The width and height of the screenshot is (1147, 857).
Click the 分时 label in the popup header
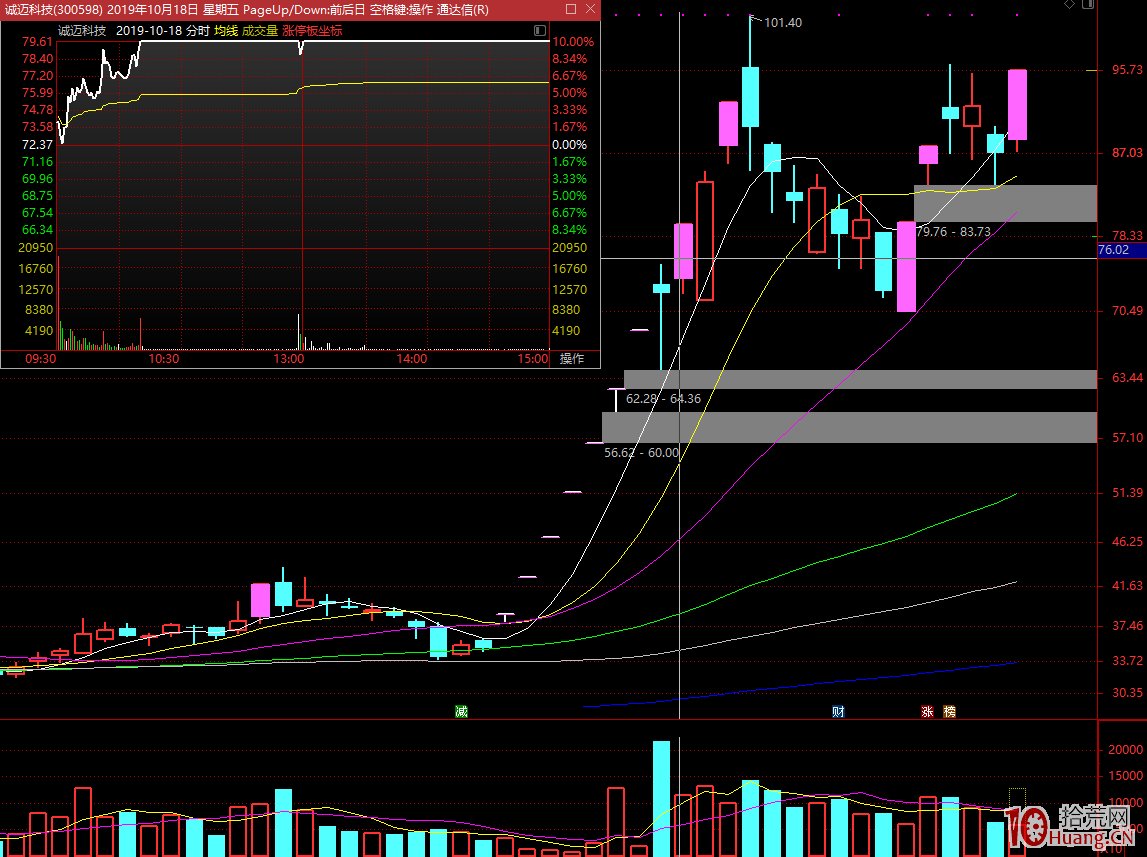(197, 31)
